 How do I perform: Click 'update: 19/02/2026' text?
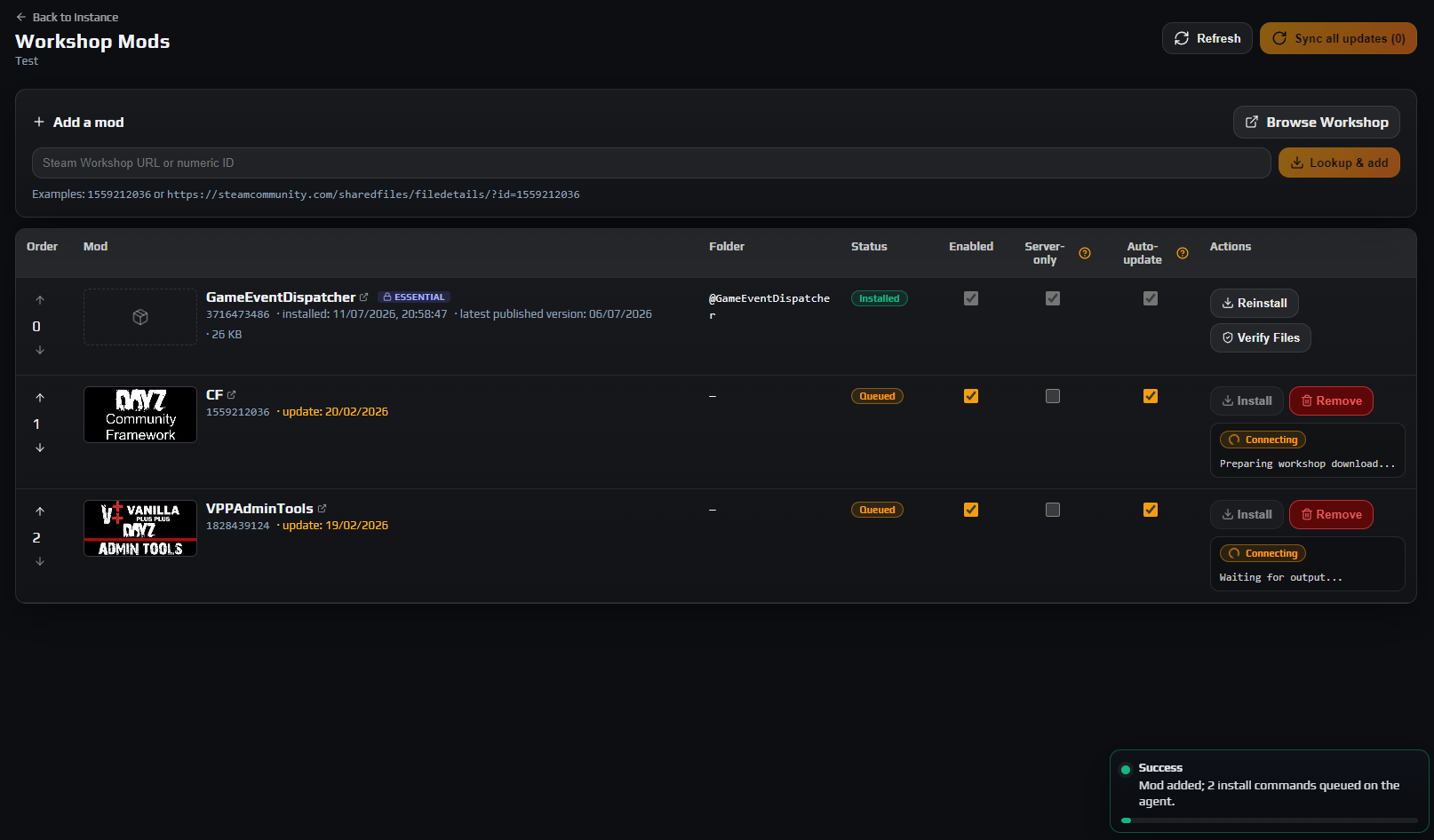335,526
